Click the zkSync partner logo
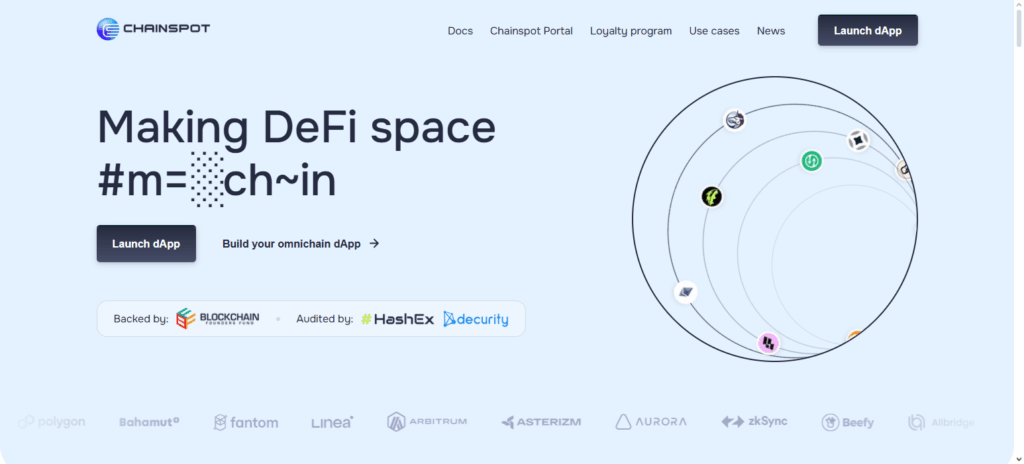The width and height of the screenshot is (1024, 464). [x=754, y=422]
